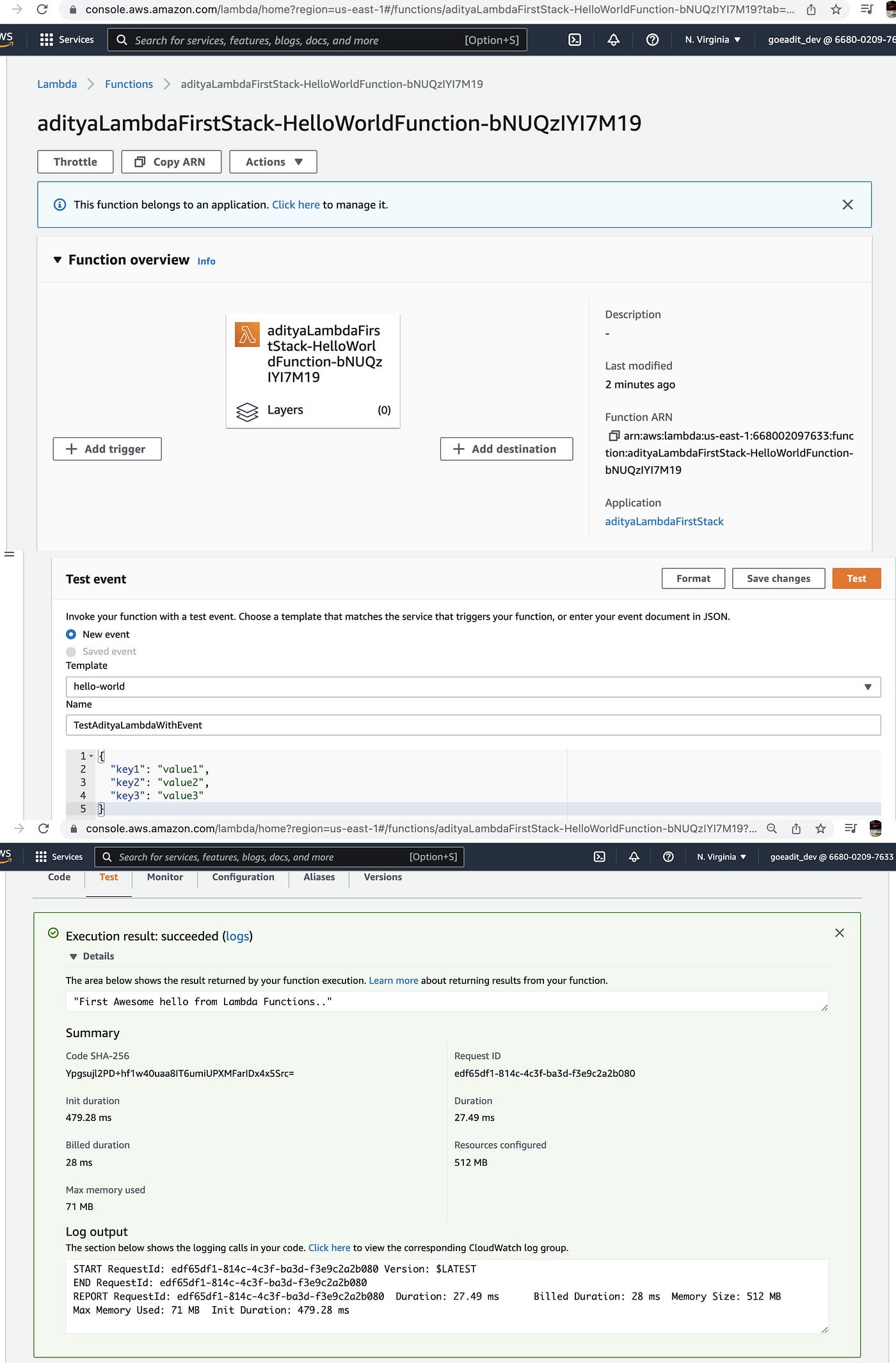Focus the top AWS search field

pyautogui.click(x=317, y=40)
